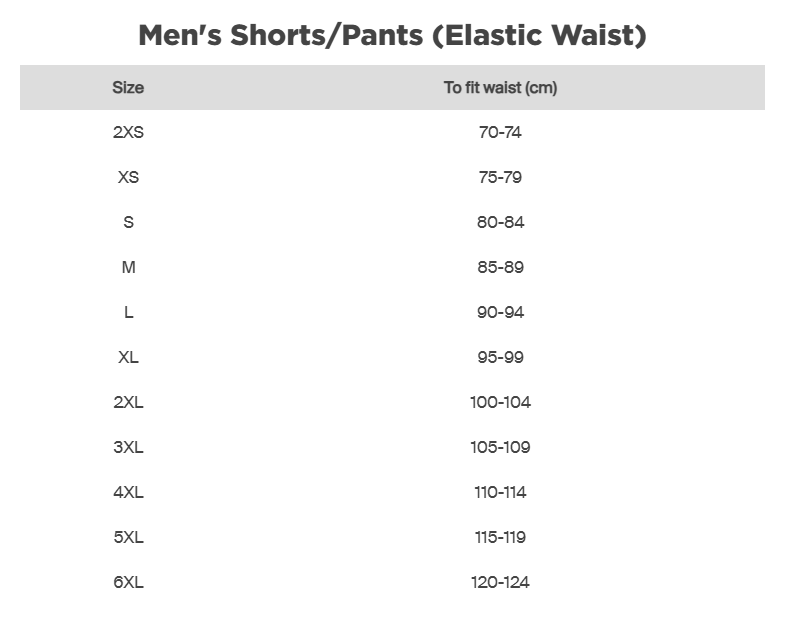Click the 6XL size label
790x622 pixels.
(x=128, y=582)
